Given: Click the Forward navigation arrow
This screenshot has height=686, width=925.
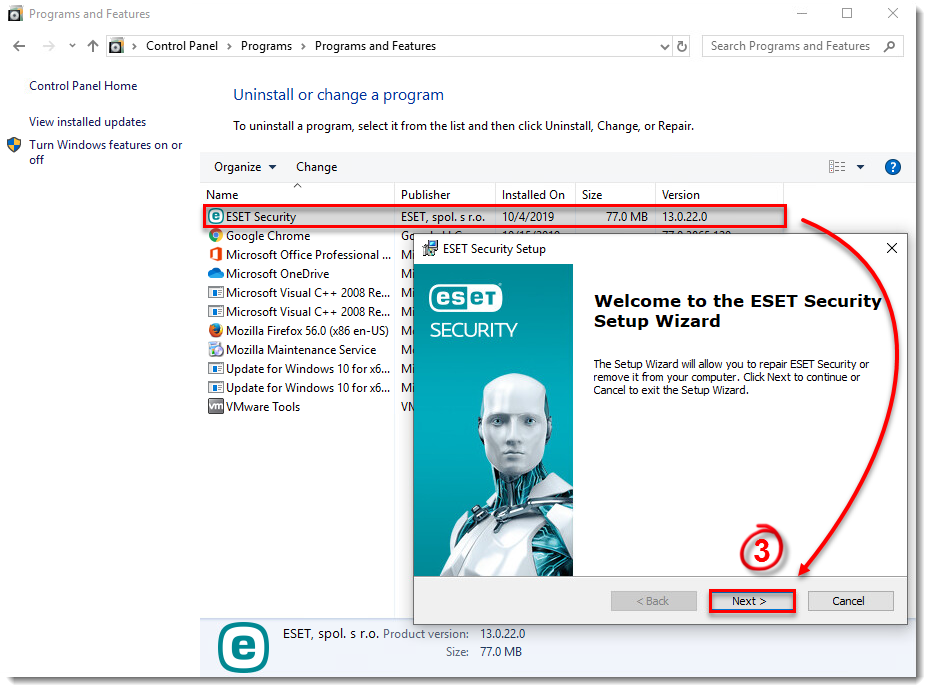Looking at the screenshot, I should (x=49, y=46).
